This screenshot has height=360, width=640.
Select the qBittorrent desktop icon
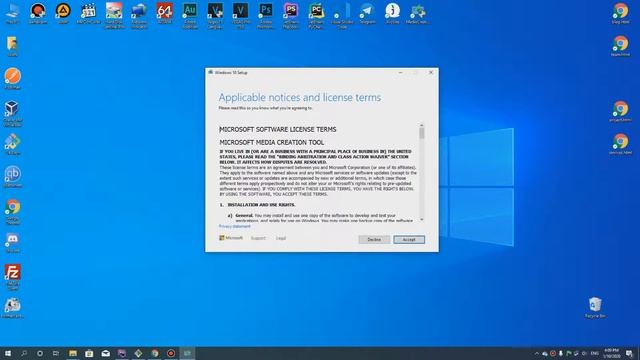12,176
